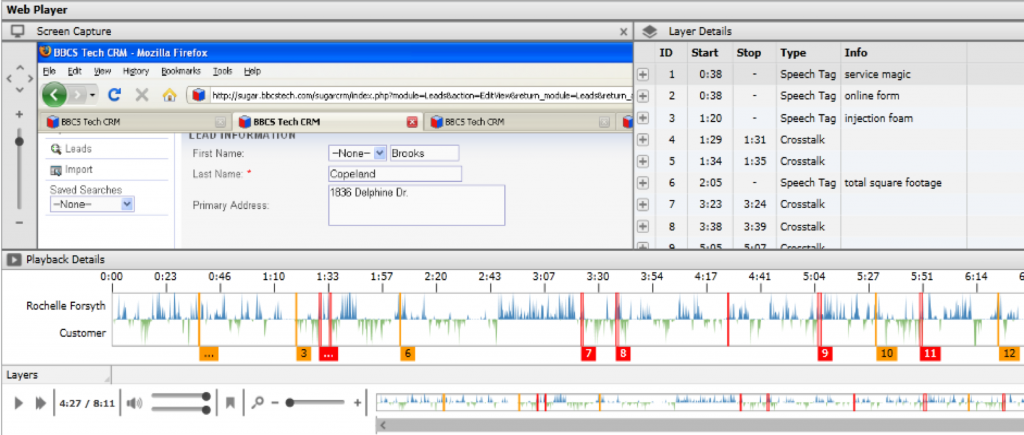This screenshot has height=435, width=1024.
Task: Expand layer row 7 Crosstalk at 3:23
Action: click(643, 204)
